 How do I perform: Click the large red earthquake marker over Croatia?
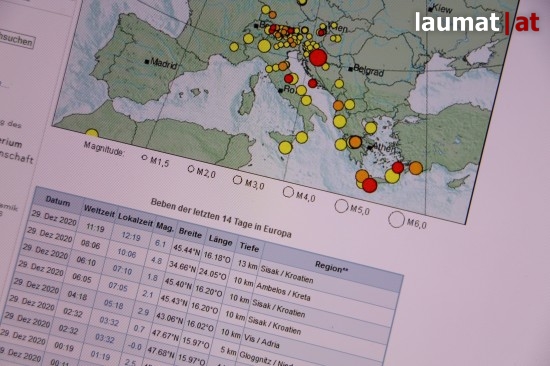[318, 58]
